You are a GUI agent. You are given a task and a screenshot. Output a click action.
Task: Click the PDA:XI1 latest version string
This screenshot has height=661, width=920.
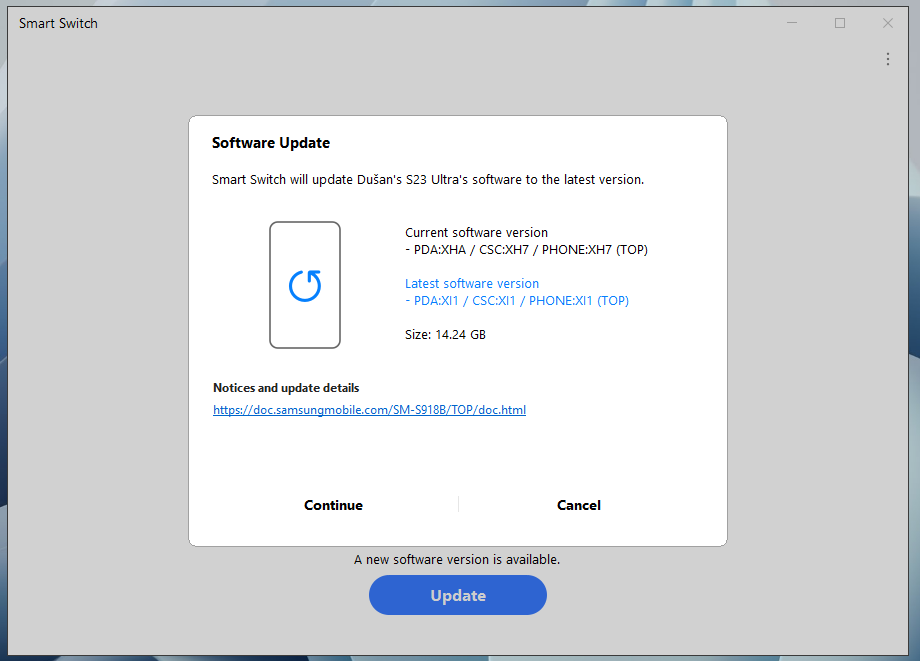(517, 301)
